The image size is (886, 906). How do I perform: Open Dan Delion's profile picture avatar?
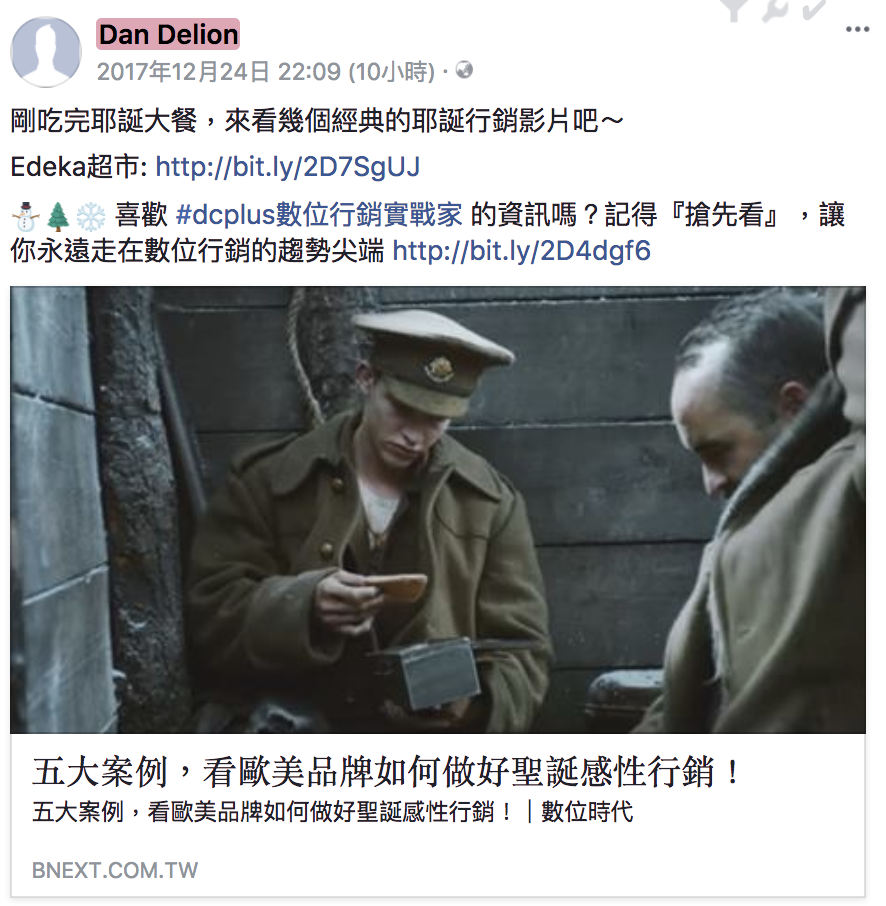(x=46, y=52)
